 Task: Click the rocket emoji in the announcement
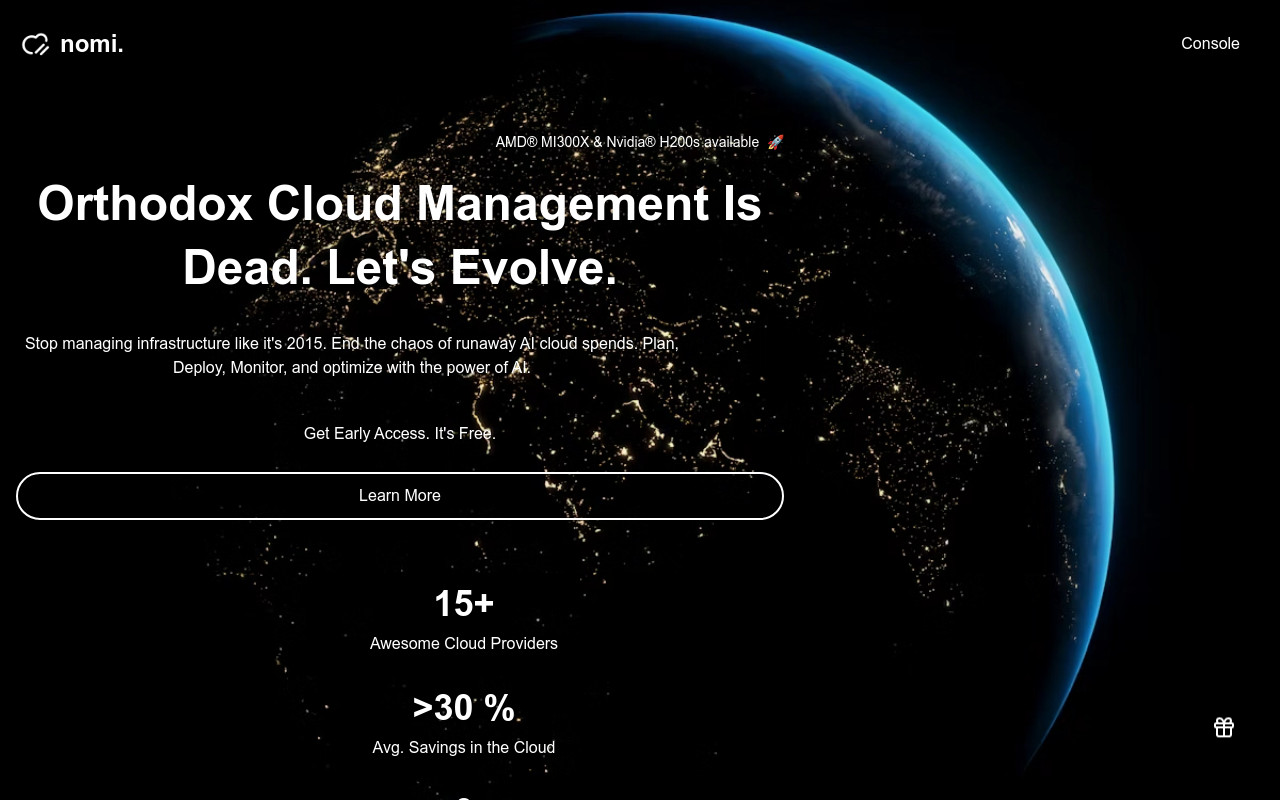(x=776, y=142)
